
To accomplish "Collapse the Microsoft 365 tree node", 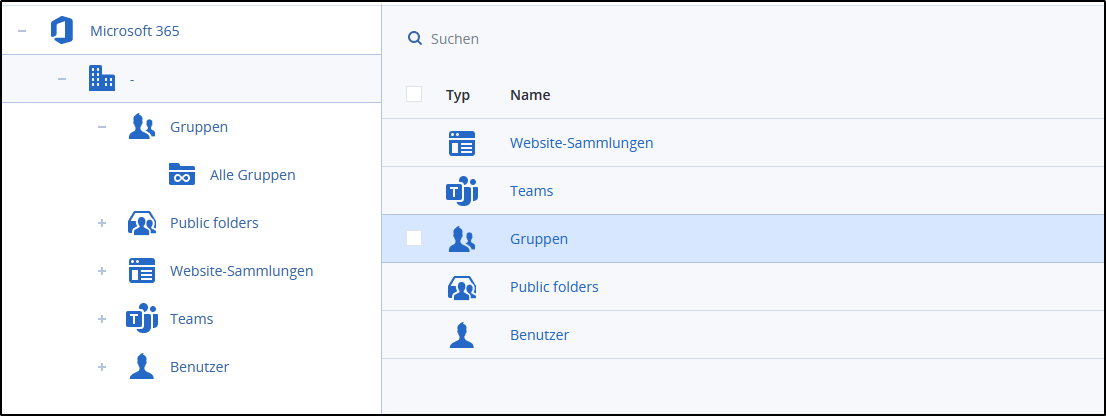I will 23,31.
